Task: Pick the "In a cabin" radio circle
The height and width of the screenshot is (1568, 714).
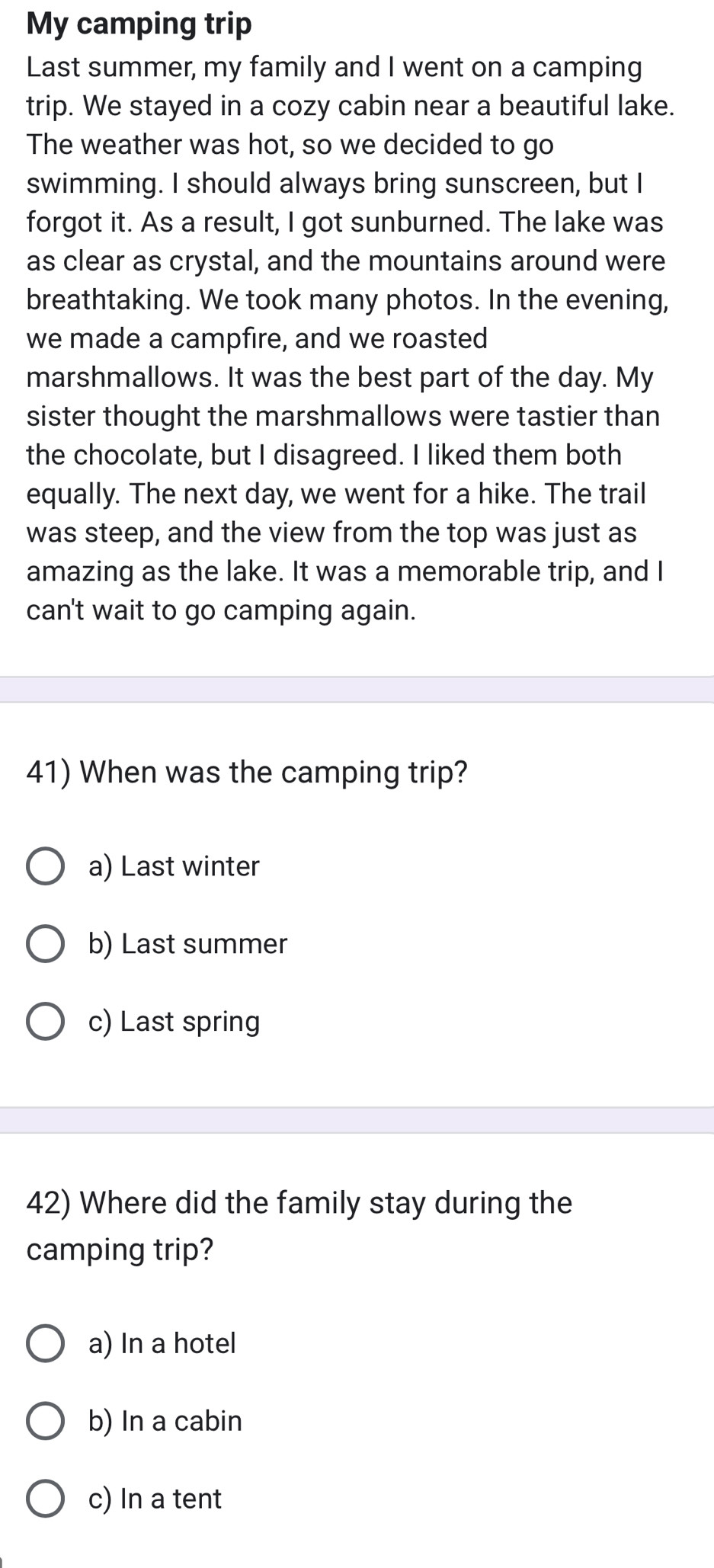Action: tap(45, 1421)
